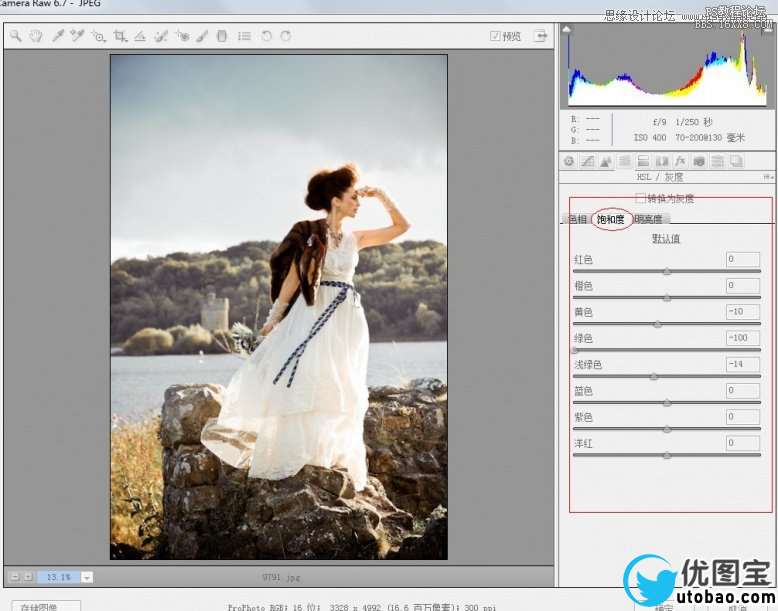Toggle full screen mode icon
The image size is (778, 611).
541,36
